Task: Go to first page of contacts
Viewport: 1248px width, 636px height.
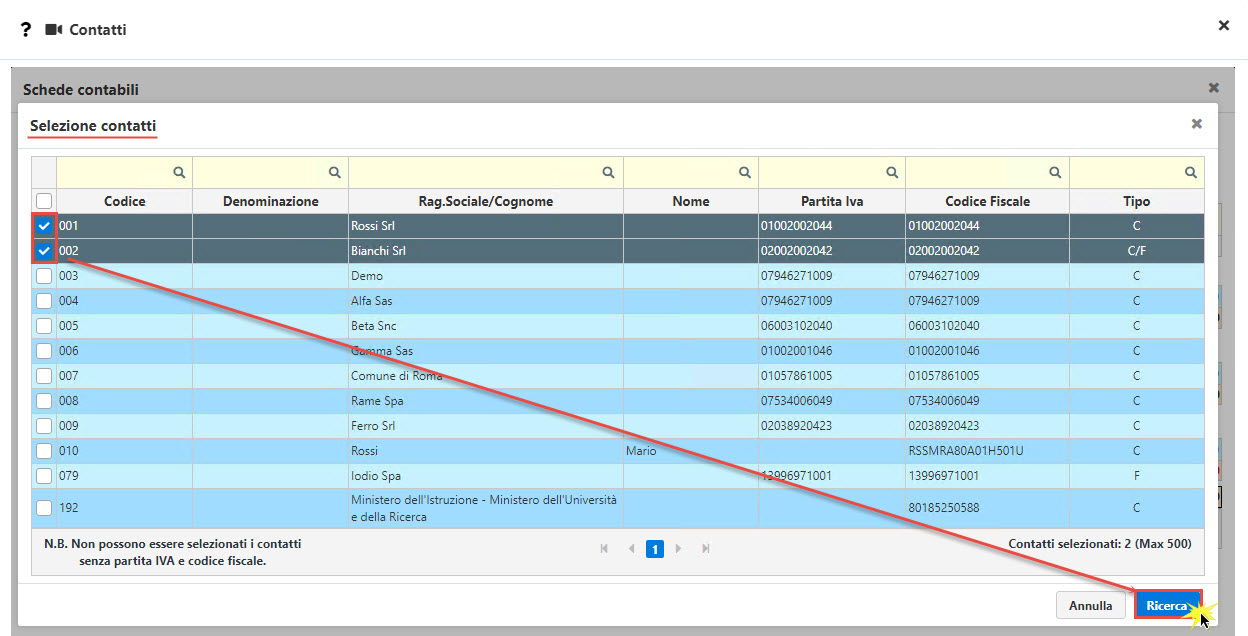Action: click(604, 548)
